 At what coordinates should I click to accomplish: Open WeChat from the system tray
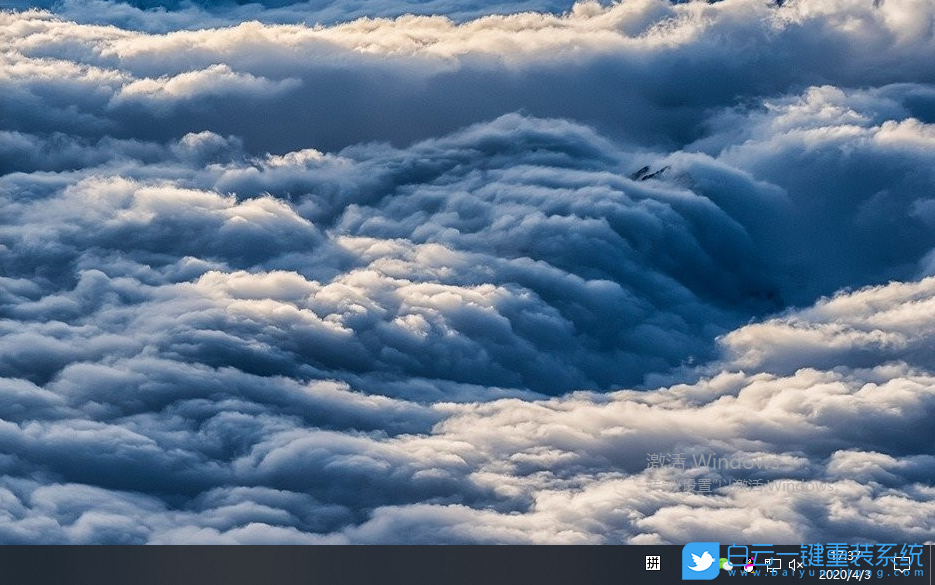(724, 566)
